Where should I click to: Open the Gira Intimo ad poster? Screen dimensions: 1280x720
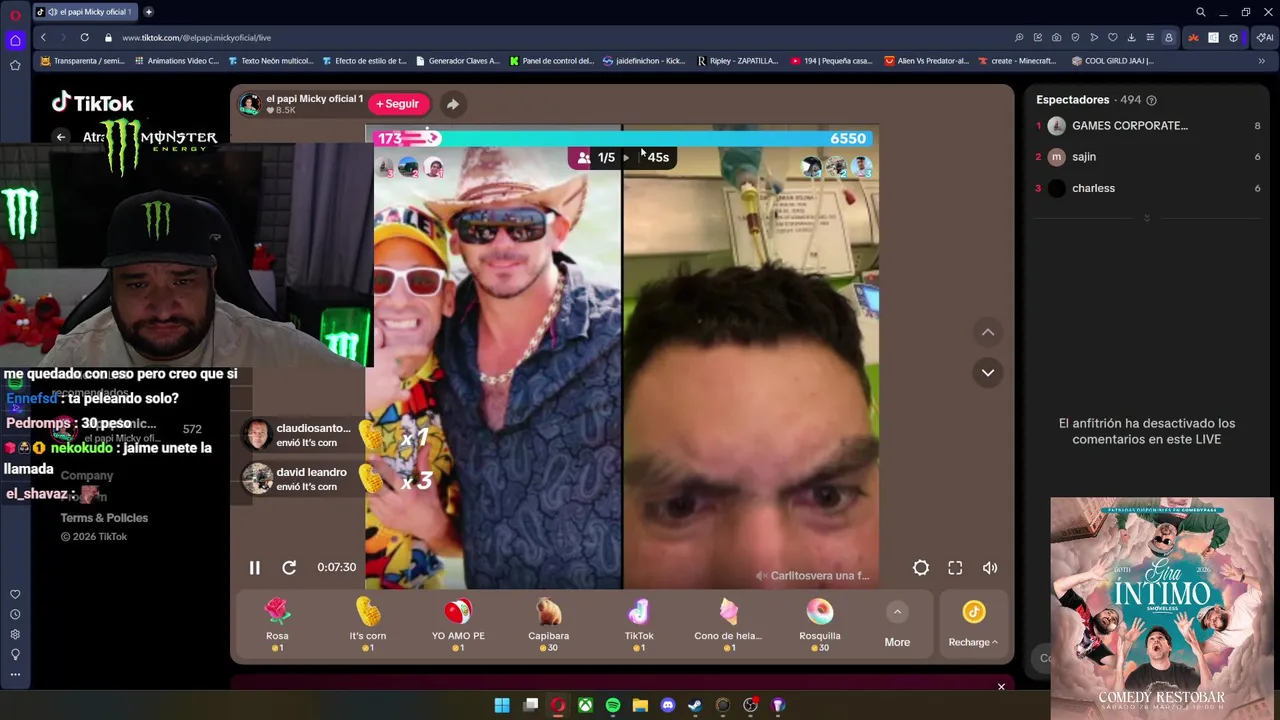coord(1161,607)
